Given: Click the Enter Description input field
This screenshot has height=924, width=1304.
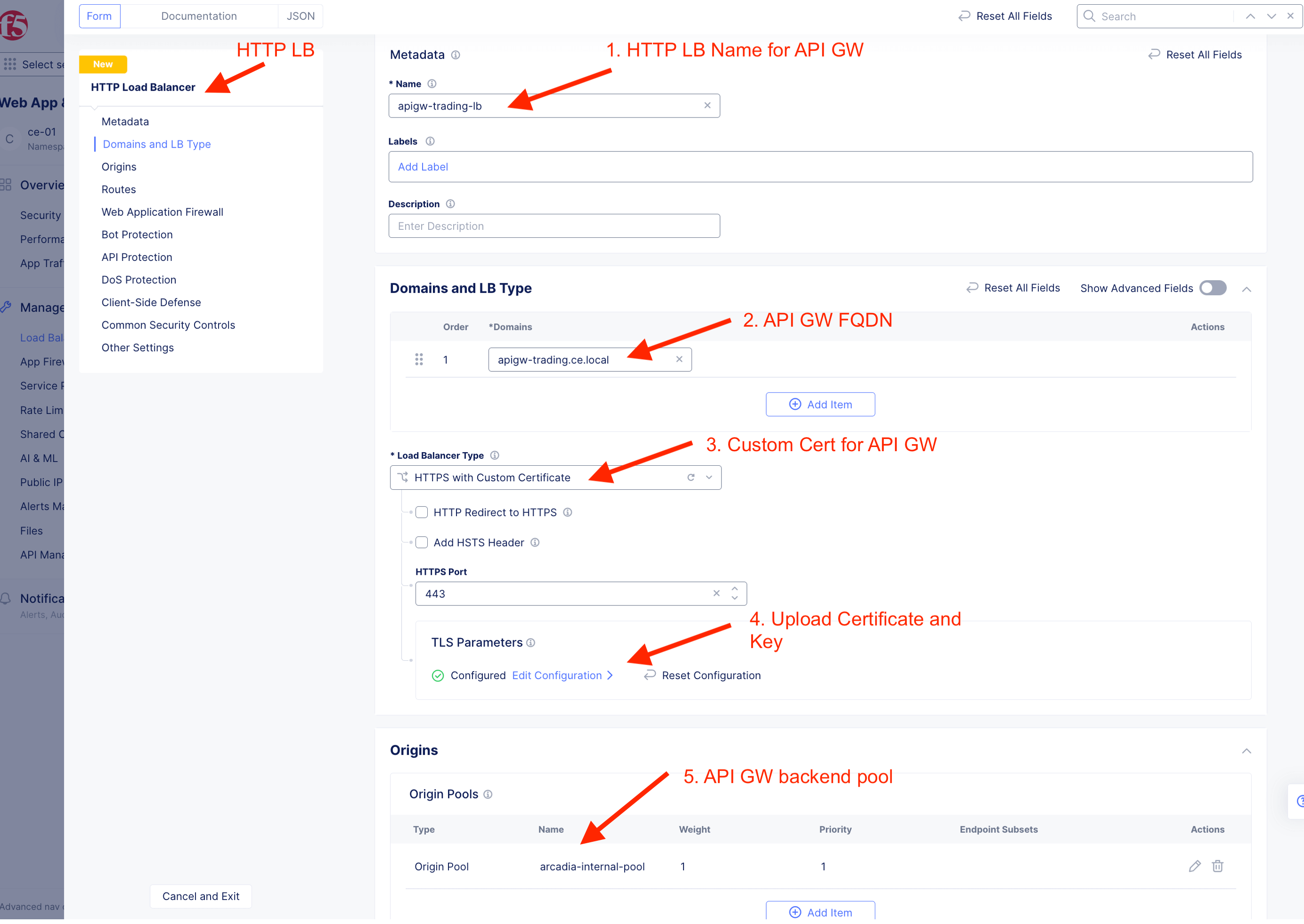Looking at the screenshot, I should [x=554, y=226].
